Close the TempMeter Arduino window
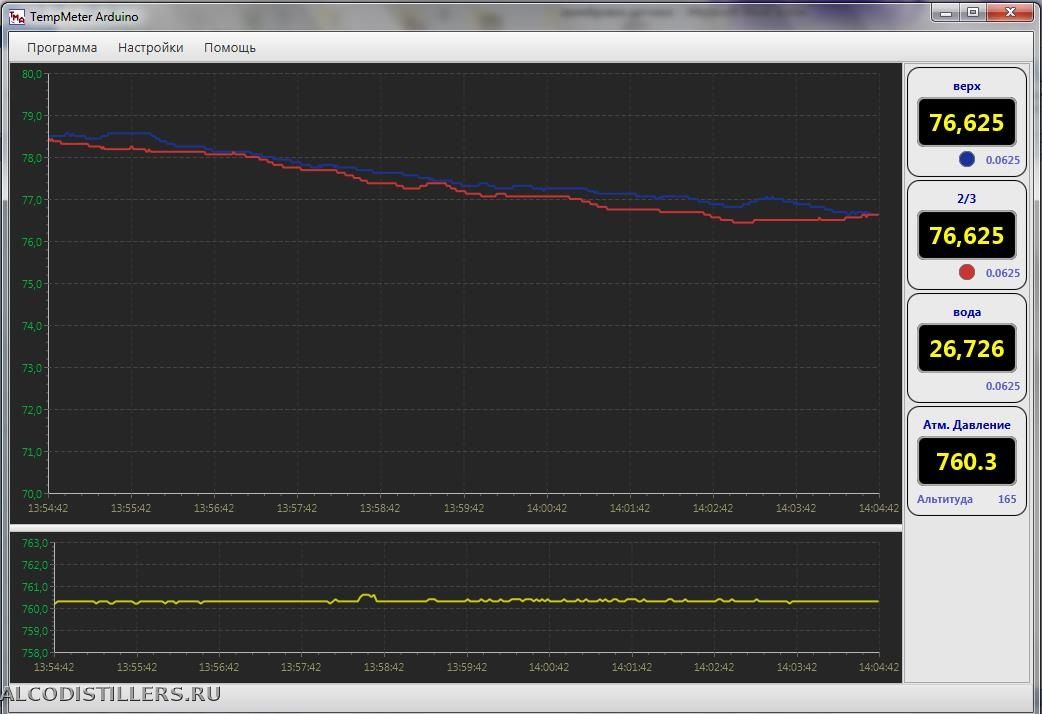The image size is (1042, 714). pyautogui.click(x=1011, y=13)
